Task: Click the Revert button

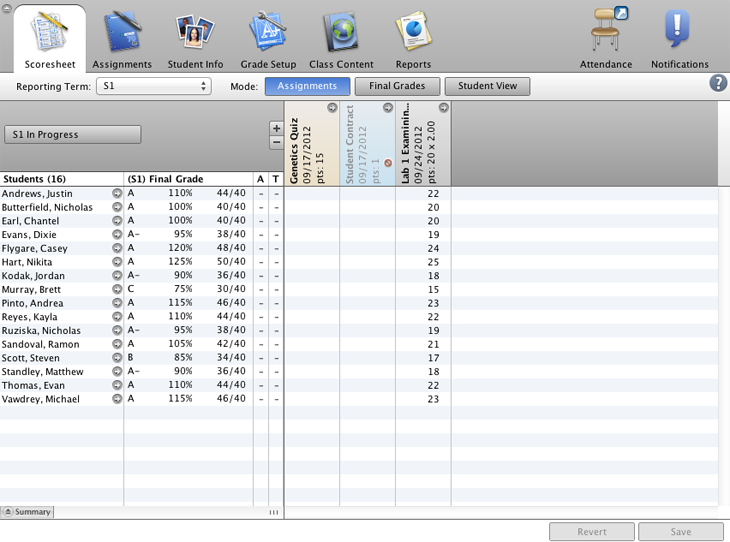Action: coord(591,532)
